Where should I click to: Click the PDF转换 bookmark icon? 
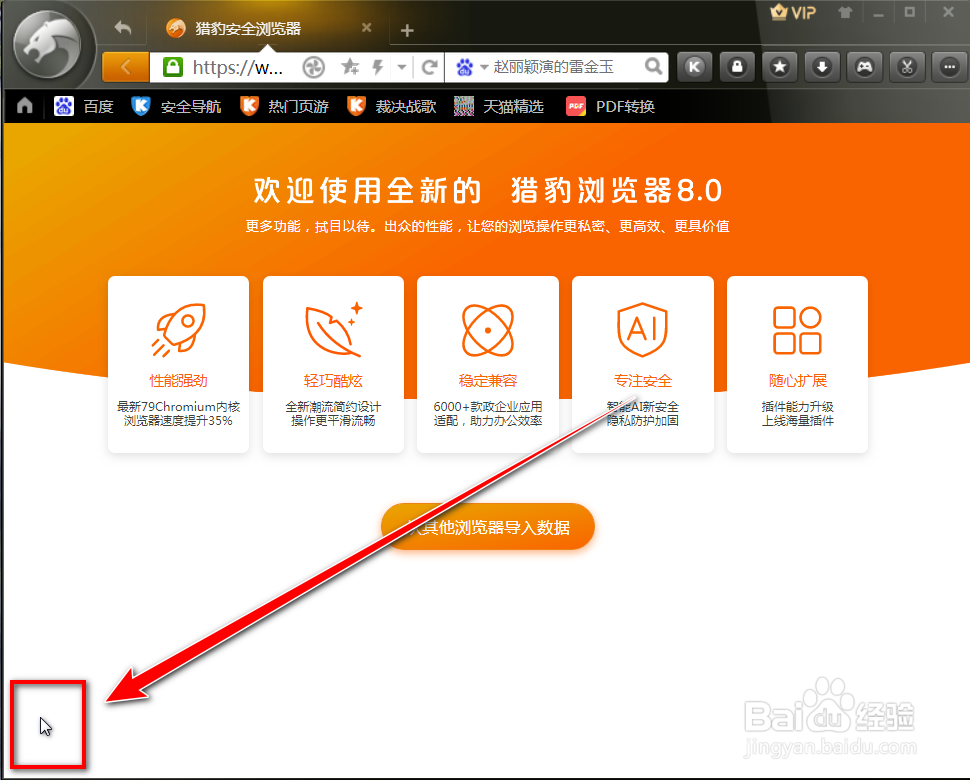(x=578, y=105)
